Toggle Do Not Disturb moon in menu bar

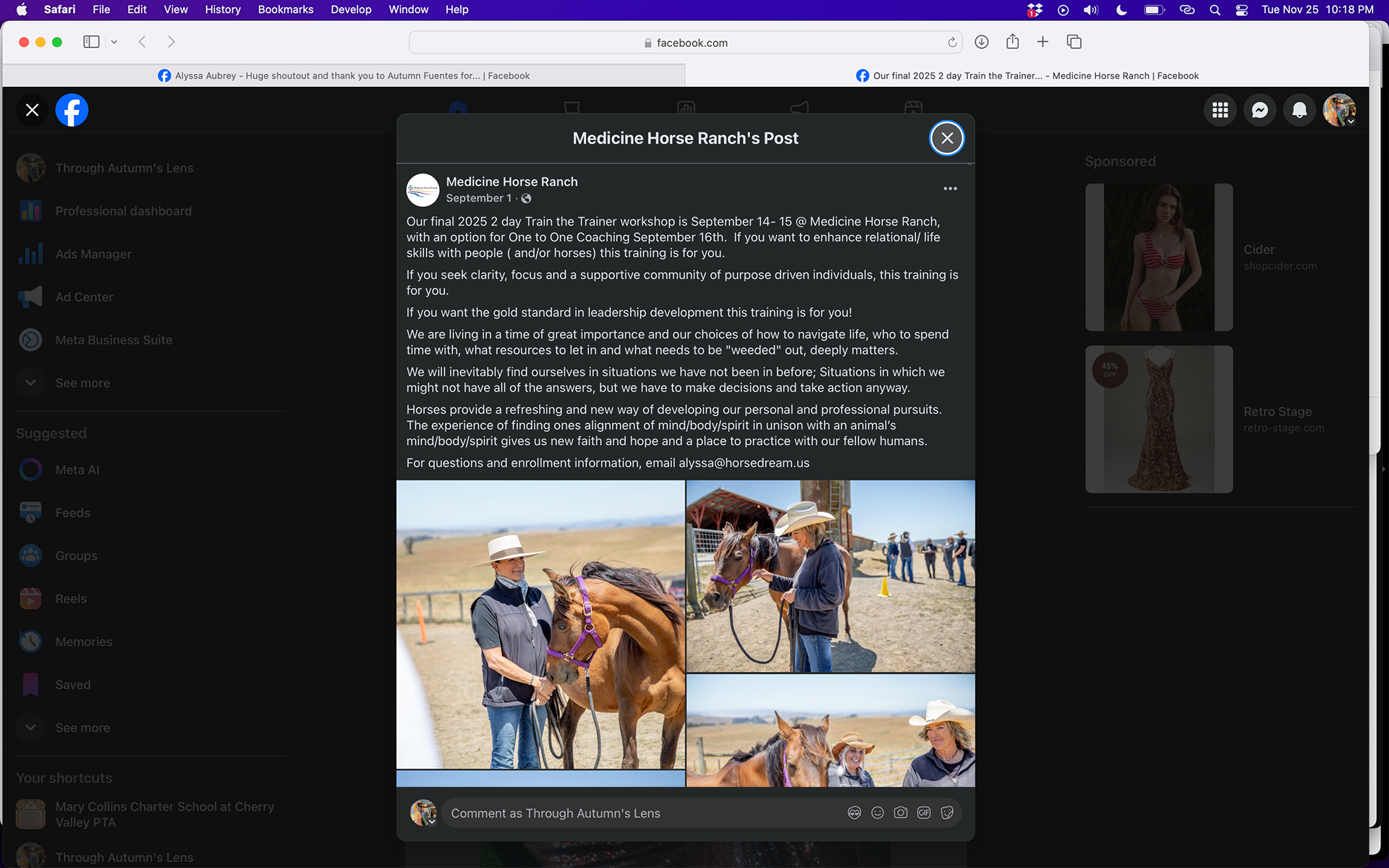[1121, 9]
